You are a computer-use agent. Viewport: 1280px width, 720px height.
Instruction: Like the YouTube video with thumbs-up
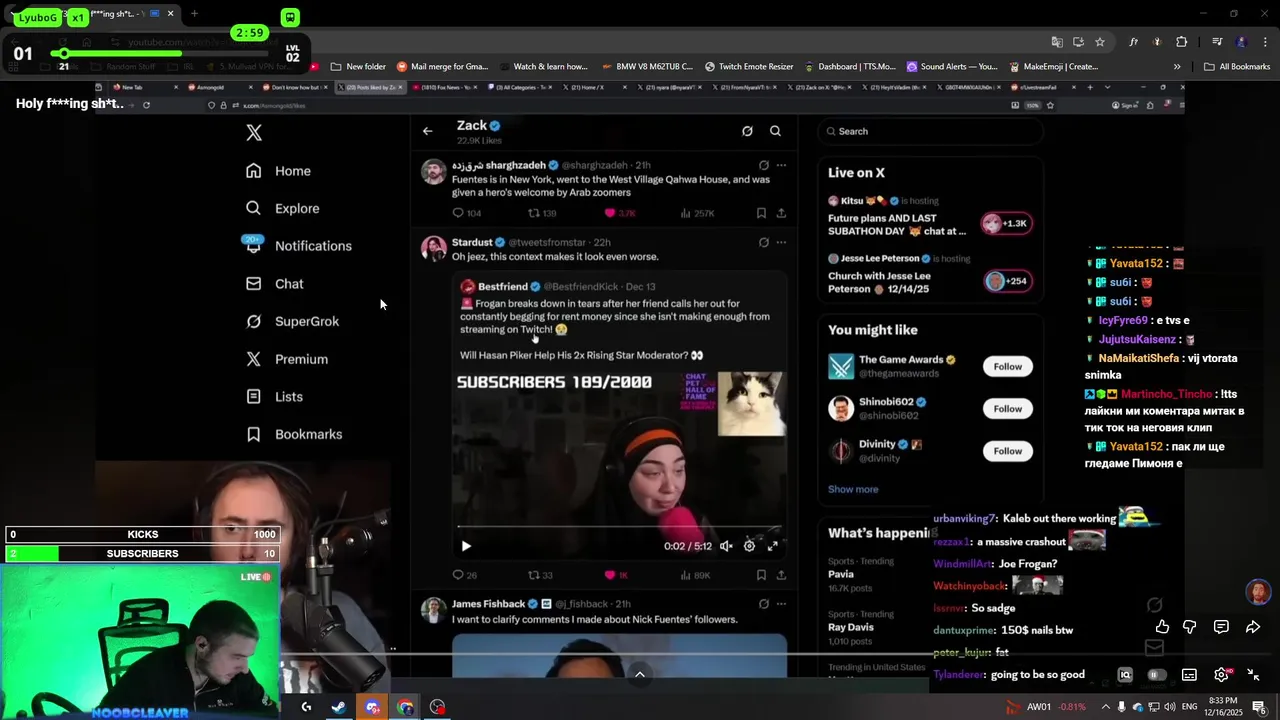tap(1162, 627)
